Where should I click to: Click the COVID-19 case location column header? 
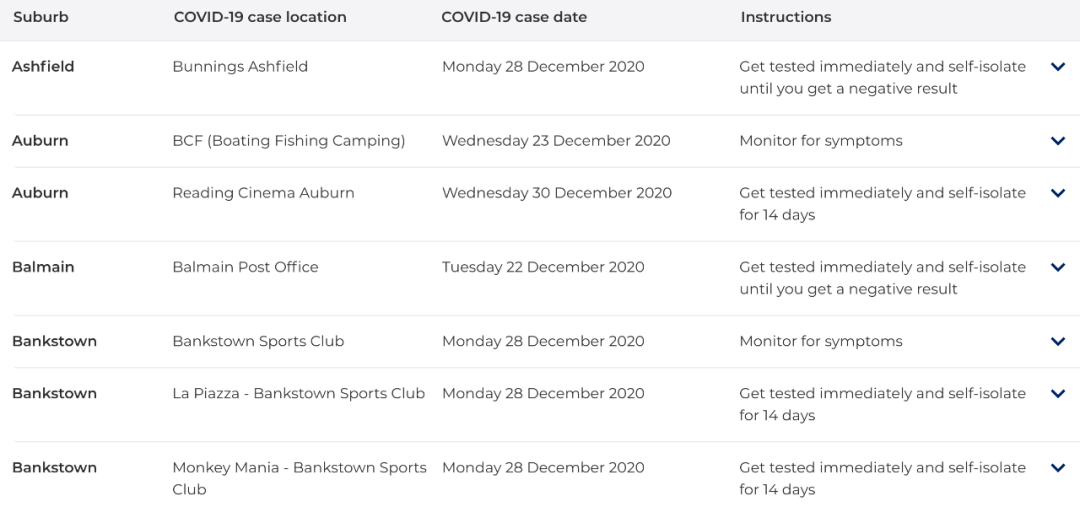click(260, 17)
